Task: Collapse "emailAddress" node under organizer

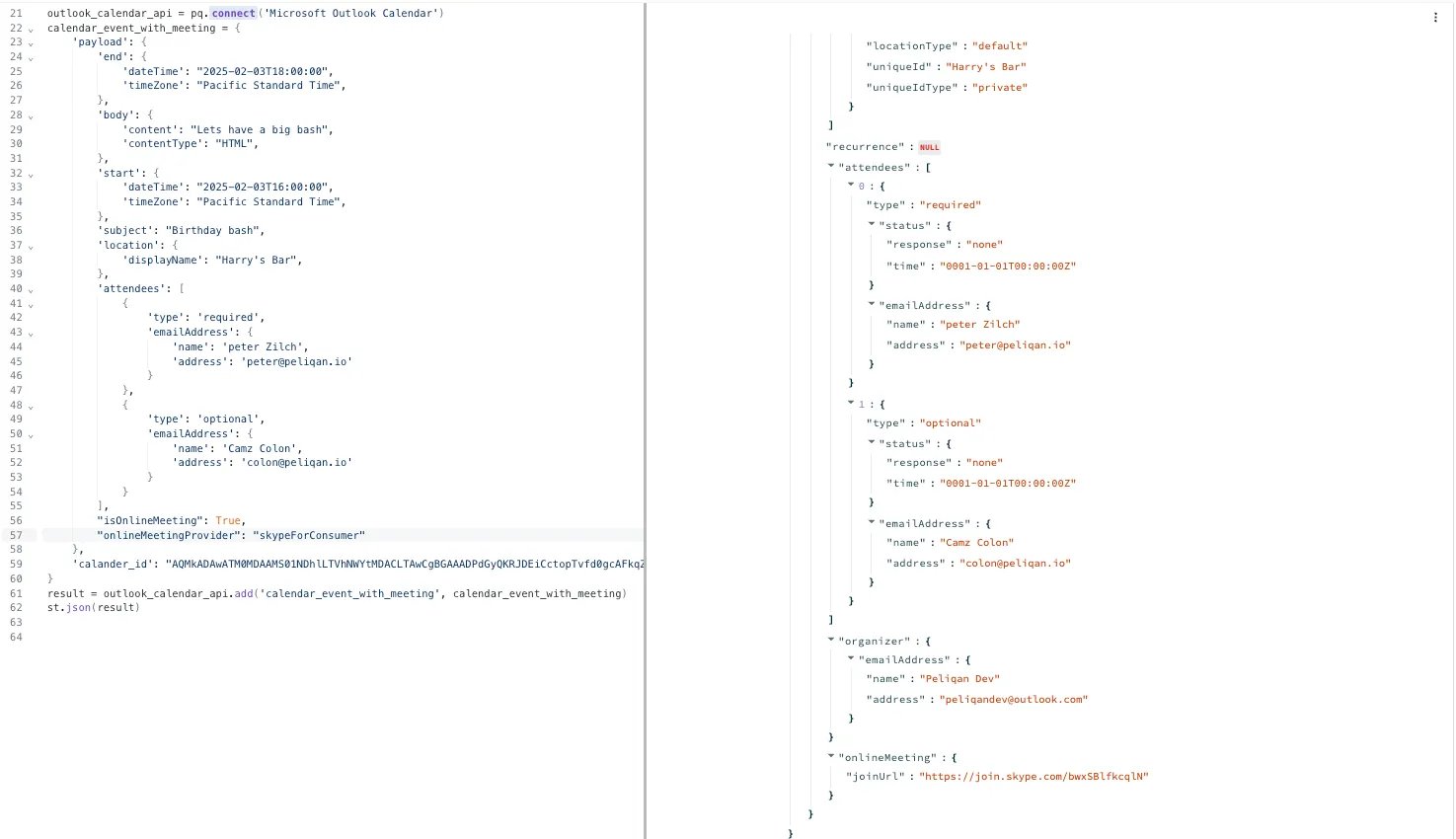Action: (851, 659)
